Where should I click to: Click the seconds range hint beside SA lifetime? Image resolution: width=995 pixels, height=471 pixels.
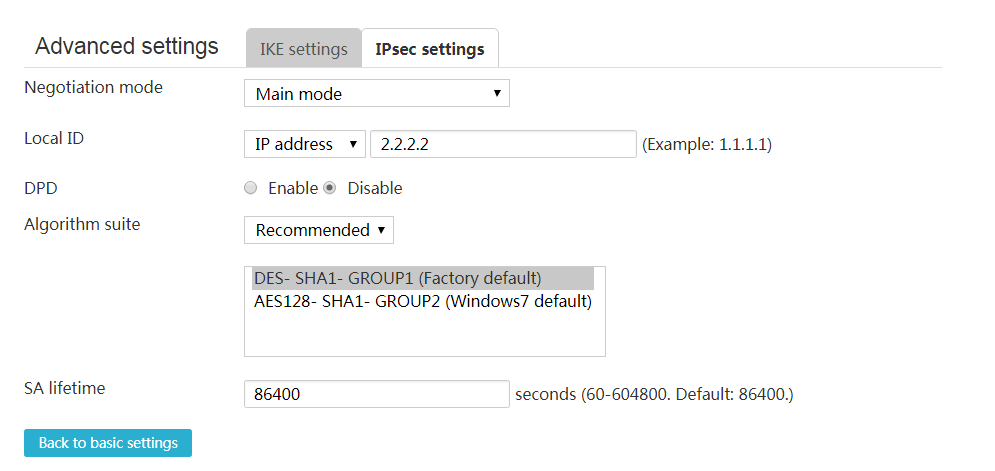click(654, 395)
